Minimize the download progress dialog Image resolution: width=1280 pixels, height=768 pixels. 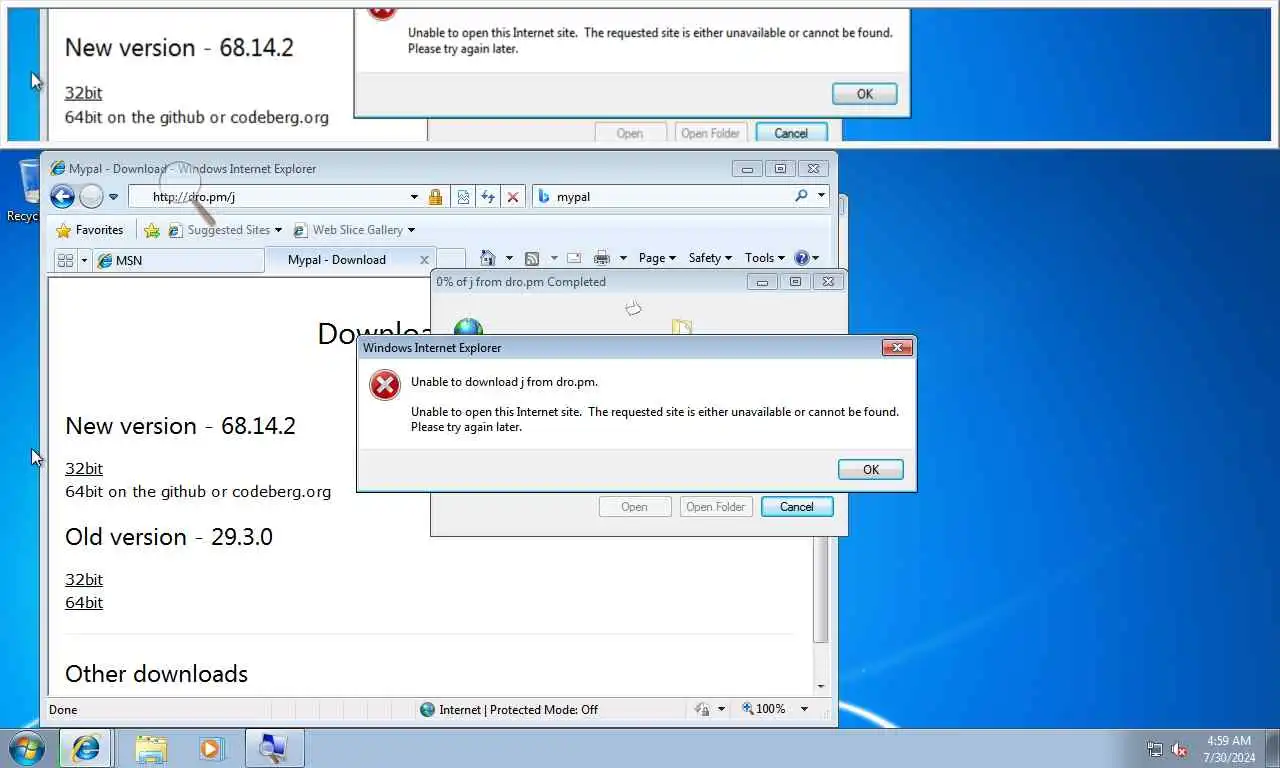click(x=762, y=282)
